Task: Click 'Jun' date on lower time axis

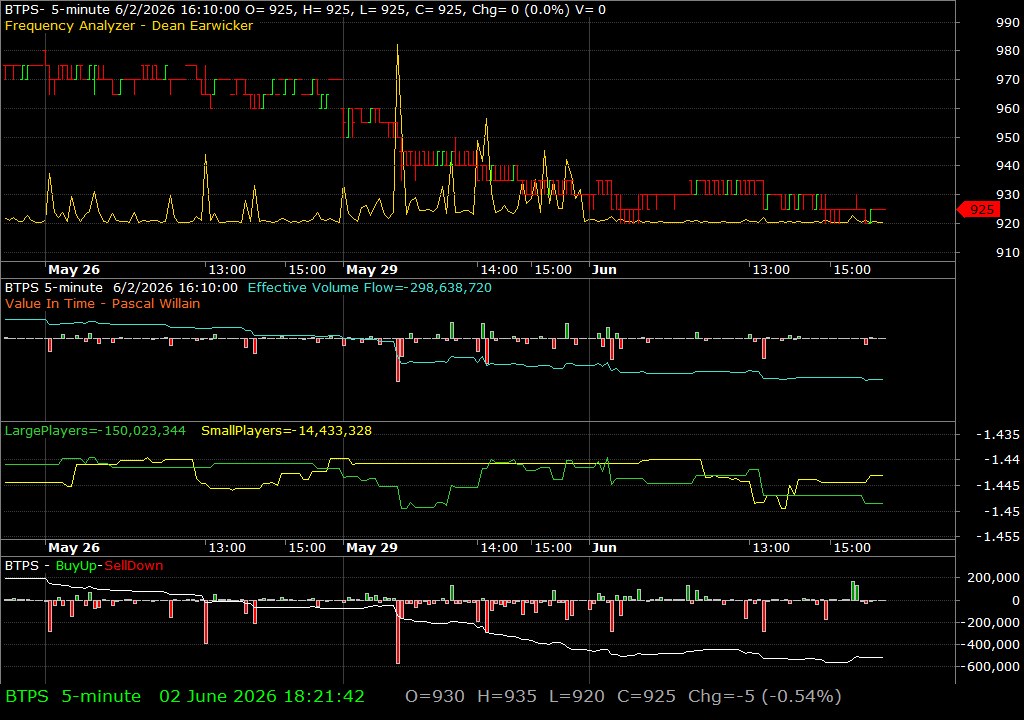Action: coord(604,548)
